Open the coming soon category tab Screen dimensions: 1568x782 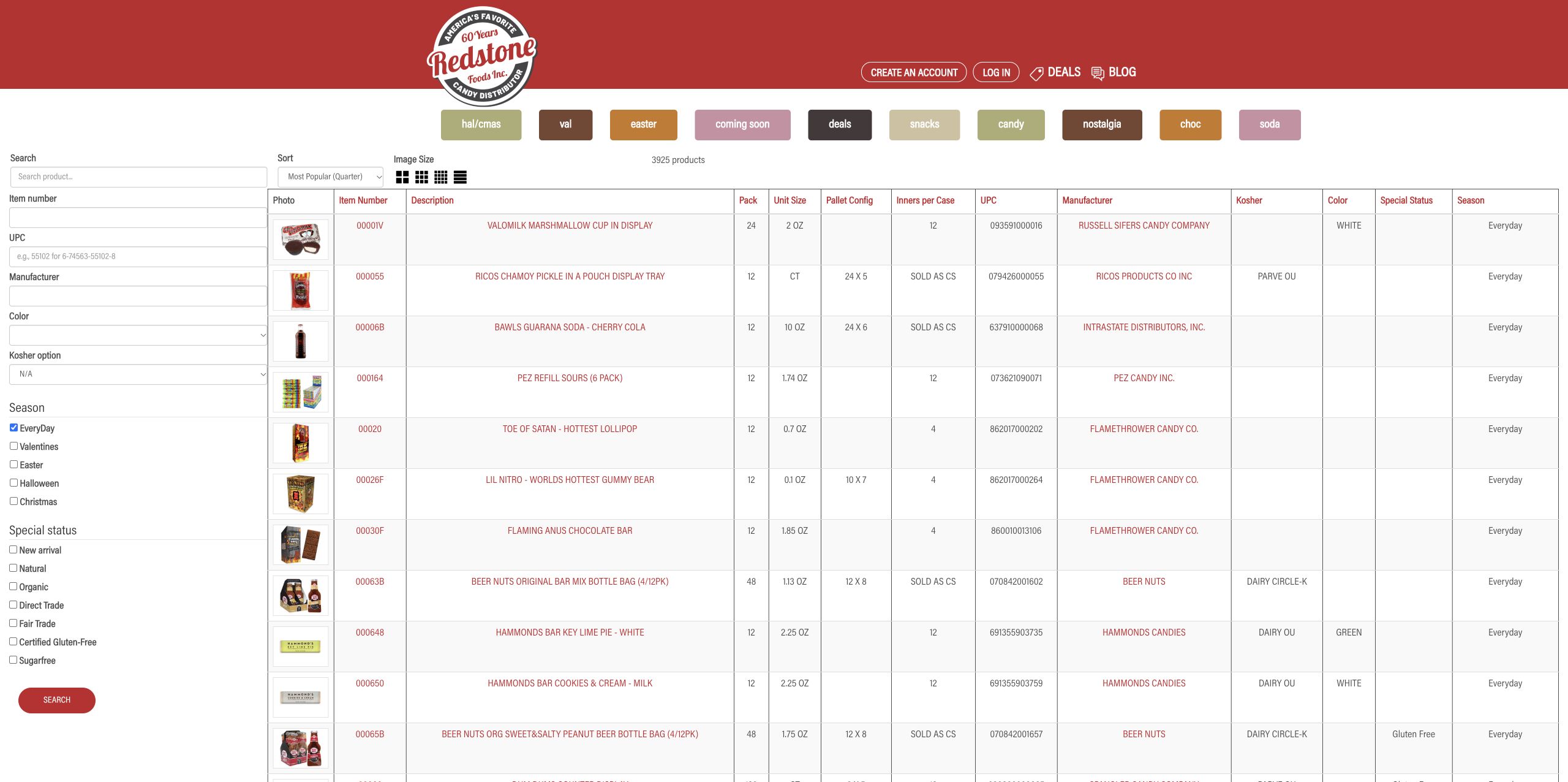742,124
